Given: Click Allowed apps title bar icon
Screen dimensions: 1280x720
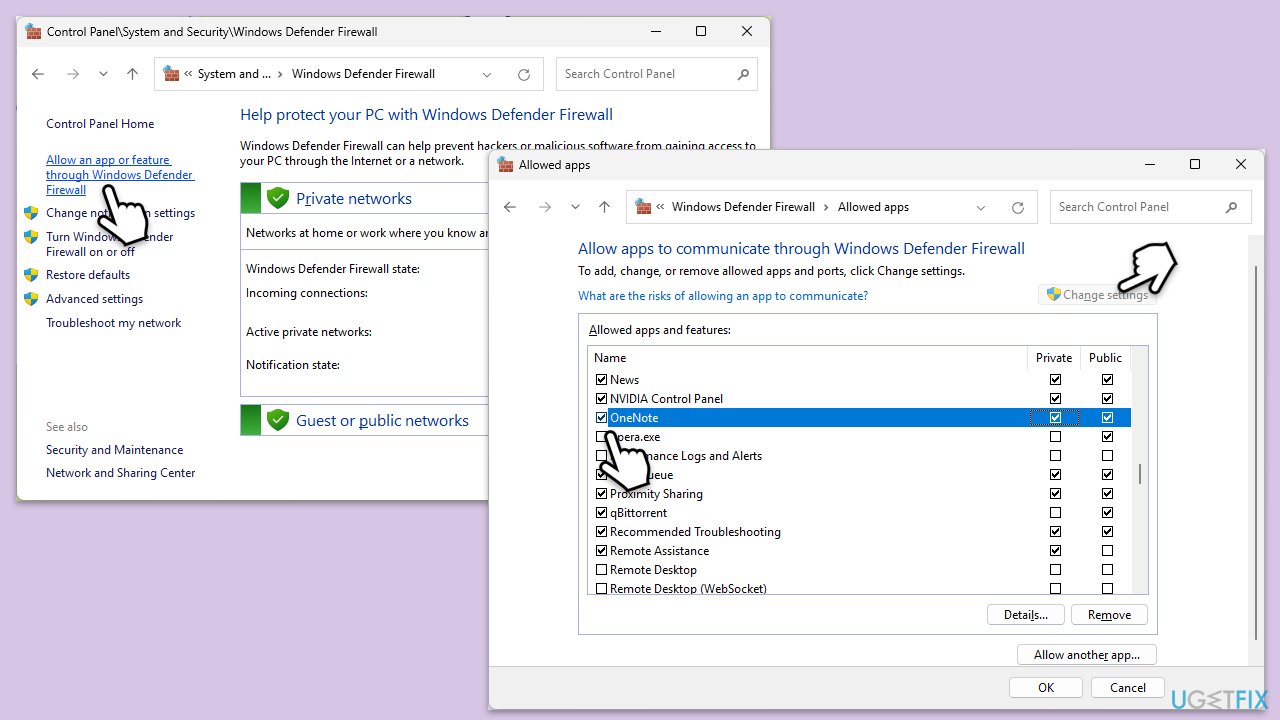Looking at the screenshot, I should (x=506, y=164).
